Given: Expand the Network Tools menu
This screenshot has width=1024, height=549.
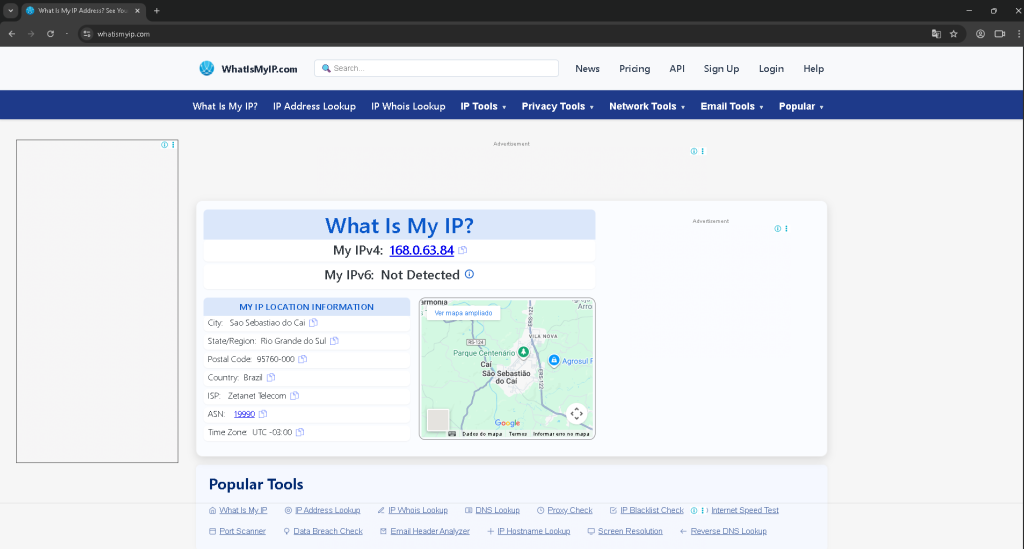Looking at the screenshot, I should (646, 106).
